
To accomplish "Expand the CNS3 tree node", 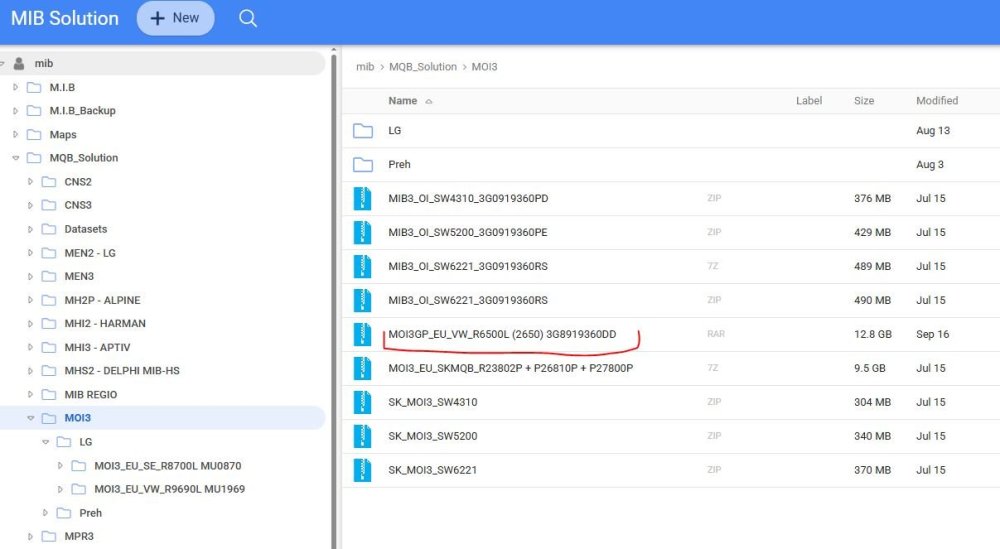I will coord(30,205).
